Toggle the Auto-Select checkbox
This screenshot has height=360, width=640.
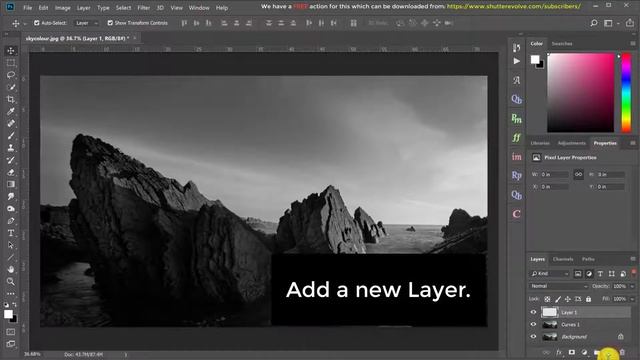coord(37,23)
